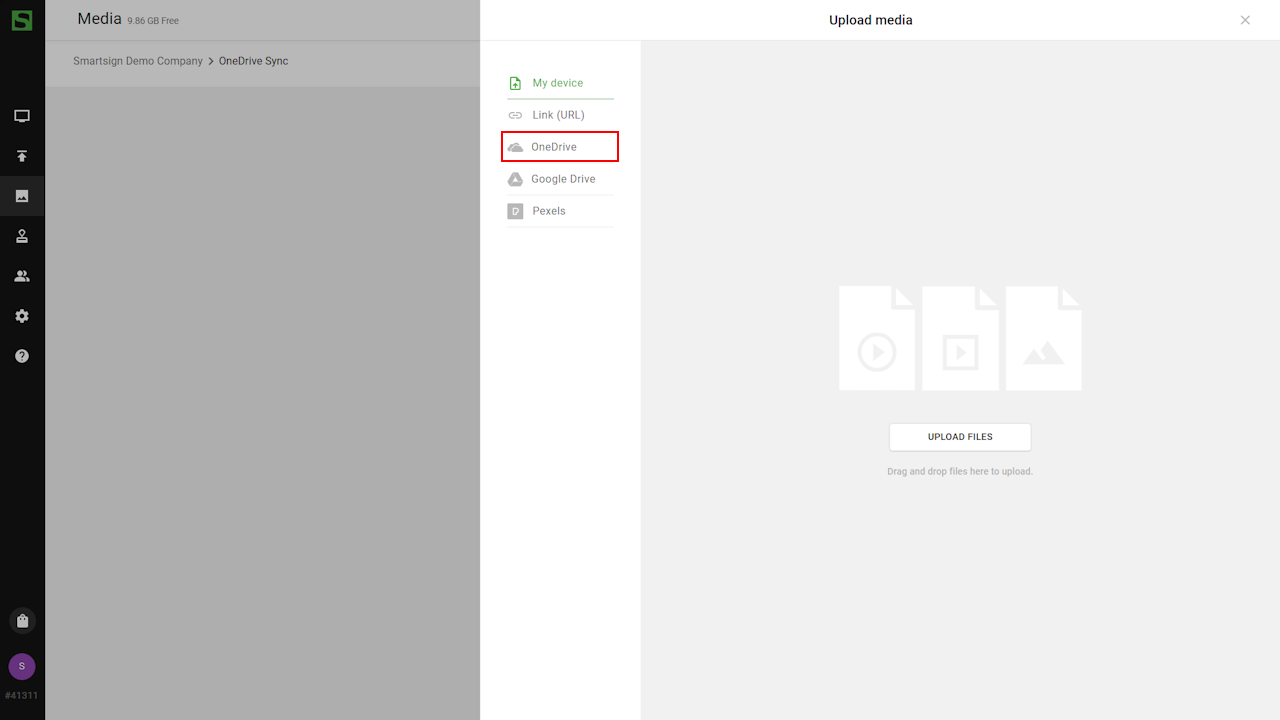This screenshot has height=720, width=1280.
Task: Click the image file drop zone illustration
Action: pos(1043,338)
